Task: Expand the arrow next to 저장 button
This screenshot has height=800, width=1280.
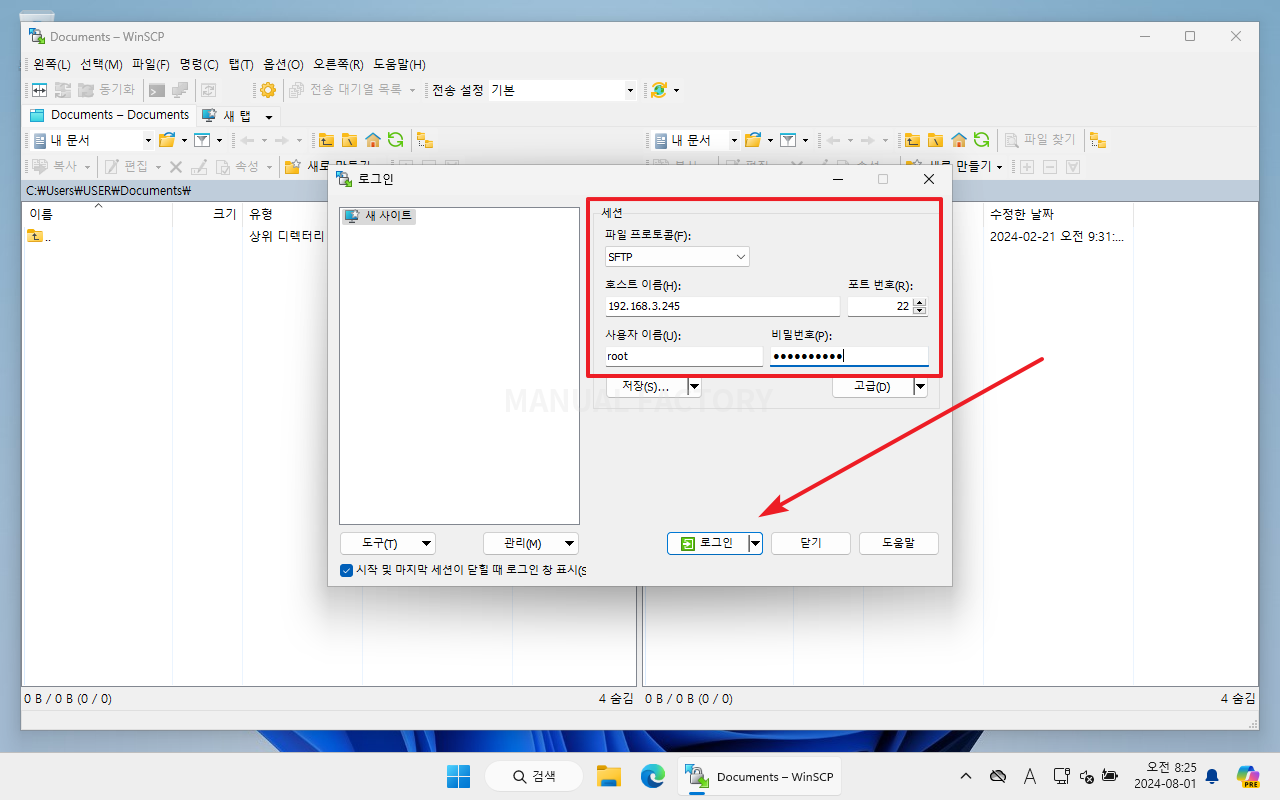Action: (x=694, y=386)
